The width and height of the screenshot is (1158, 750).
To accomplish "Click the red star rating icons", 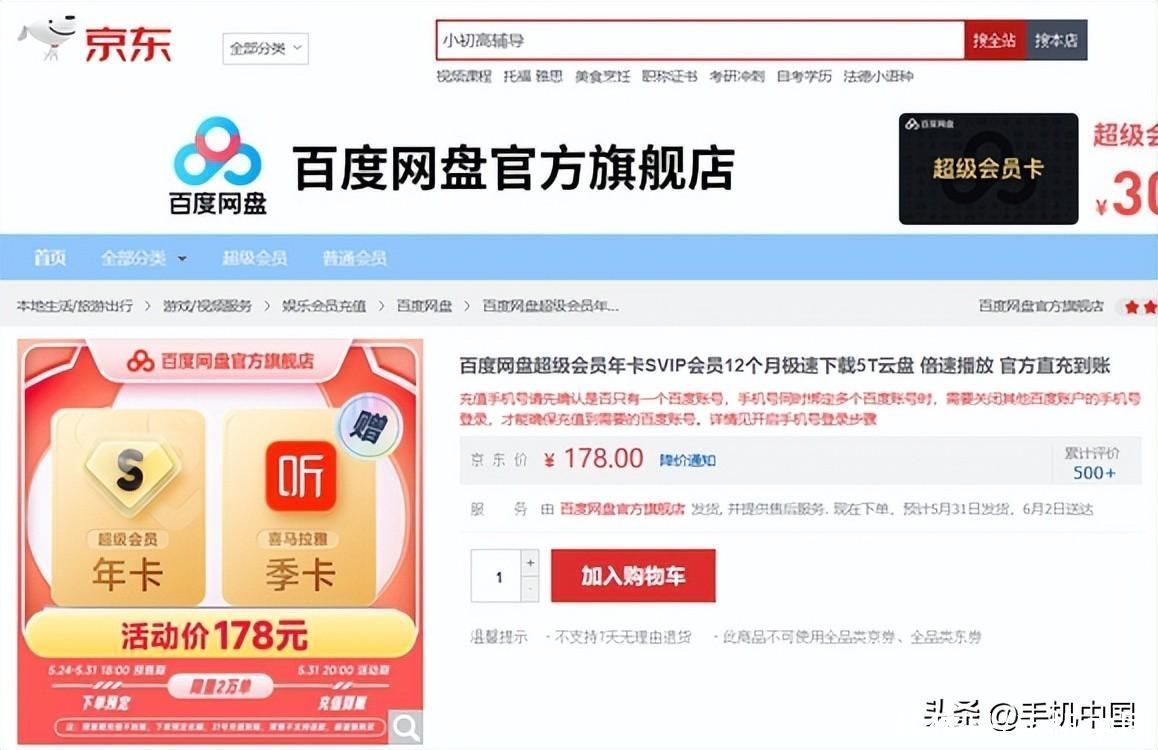I will click(1140, 306).
